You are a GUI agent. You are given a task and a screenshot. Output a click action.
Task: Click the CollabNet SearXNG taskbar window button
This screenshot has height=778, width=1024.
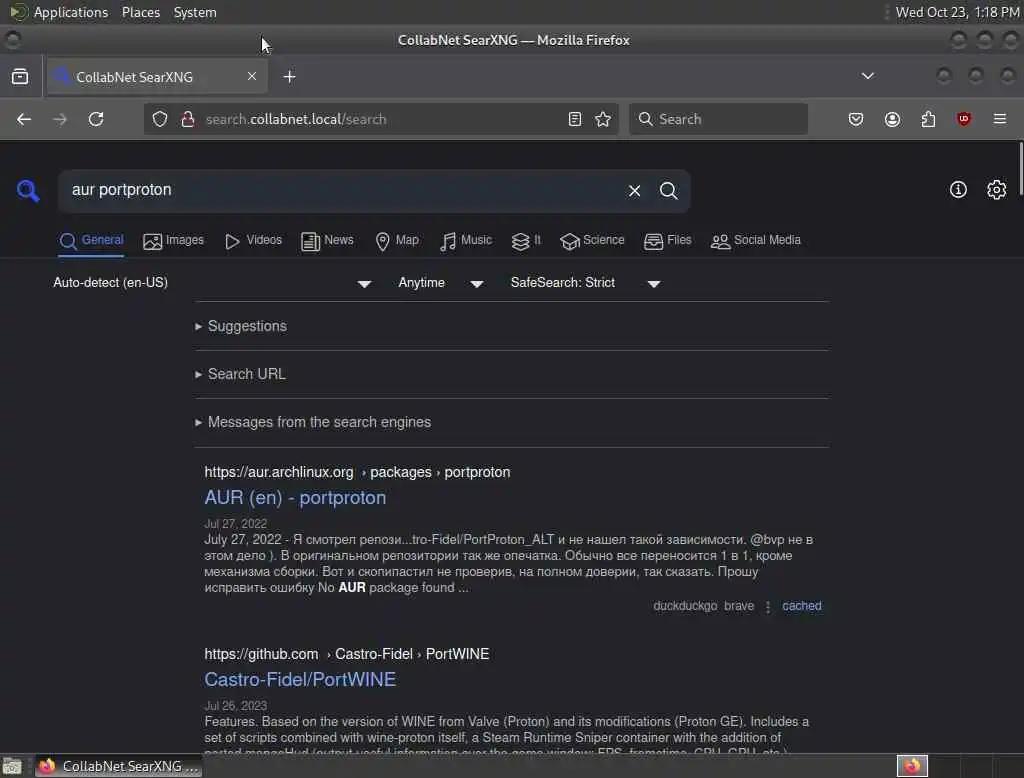coord(118,766)
